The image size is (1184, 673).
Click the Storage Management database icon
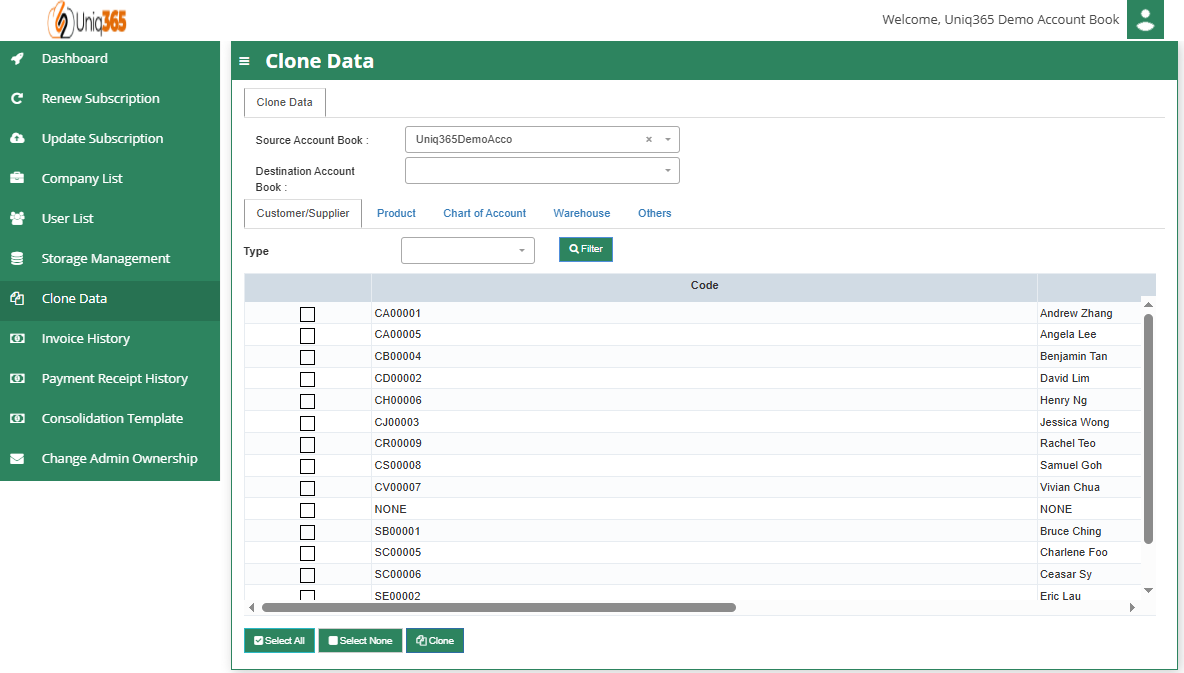click(17, 258)
